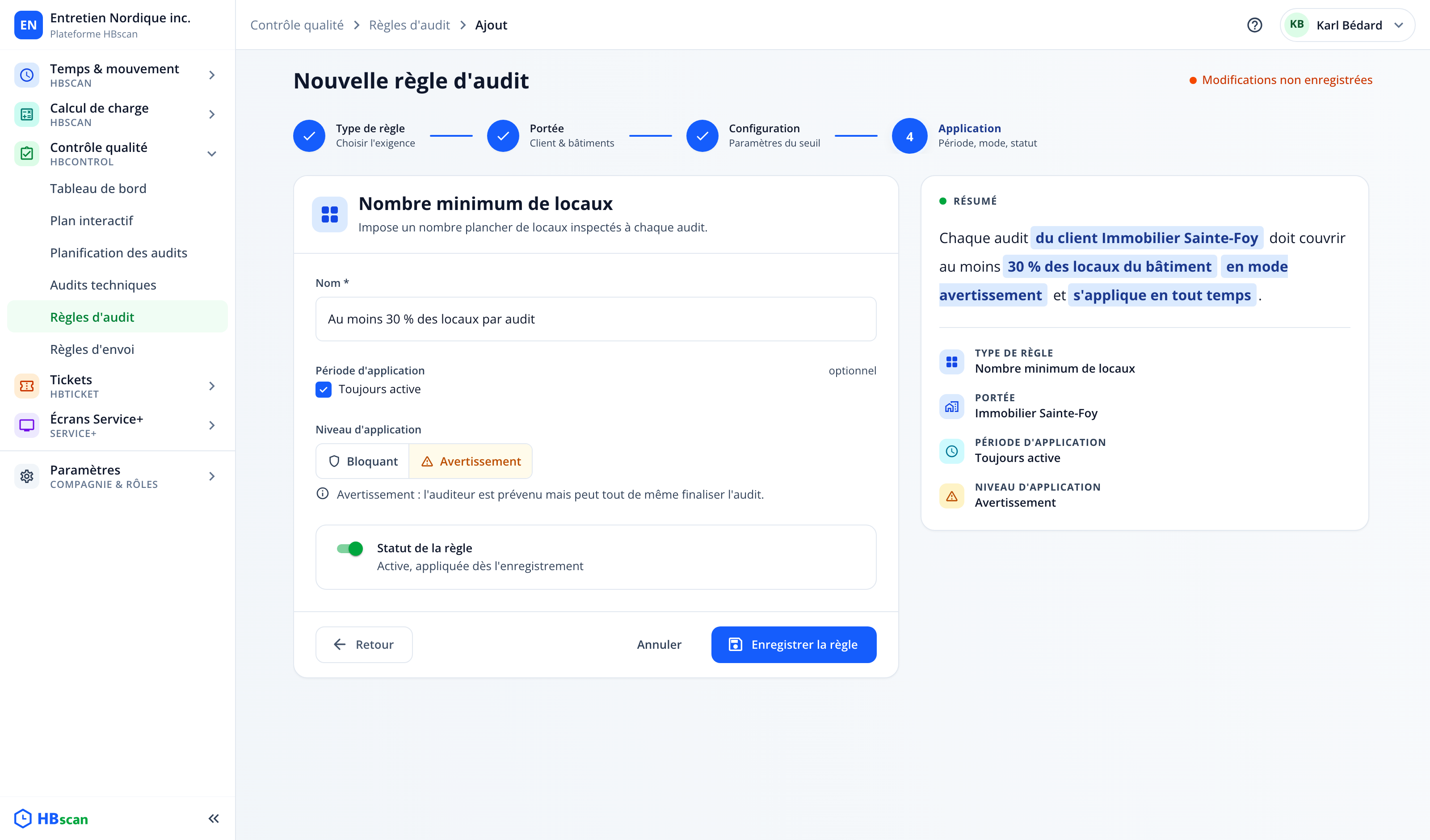This screenshot has width=1430, height=840.
Task: Click Enregistrer la règle button
Action: (x=793, y=644)
